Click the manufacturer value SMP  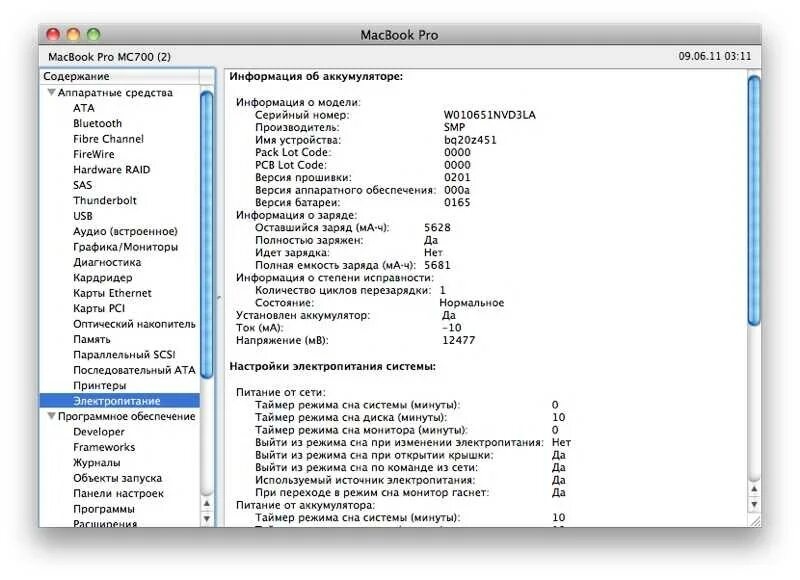pos(454,127)
